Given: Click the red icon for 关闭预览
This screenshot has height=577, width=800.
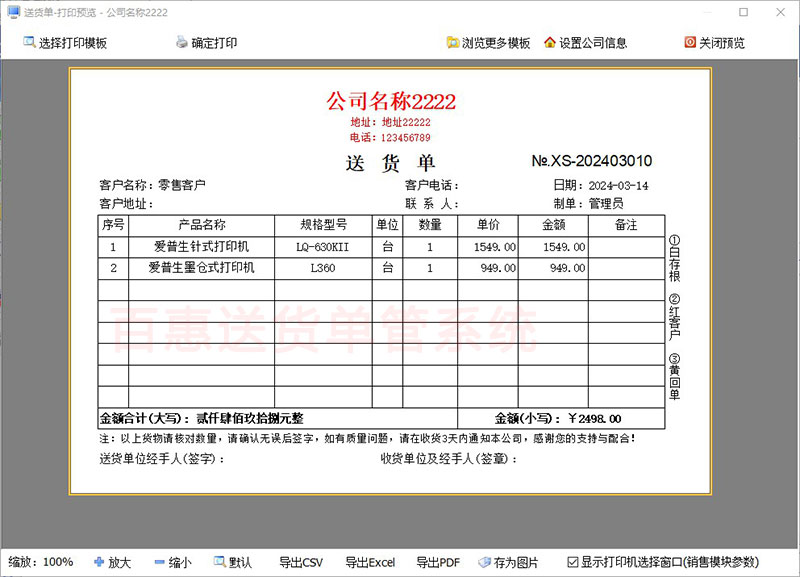Looking at the screenshot, I should point(690,42).
